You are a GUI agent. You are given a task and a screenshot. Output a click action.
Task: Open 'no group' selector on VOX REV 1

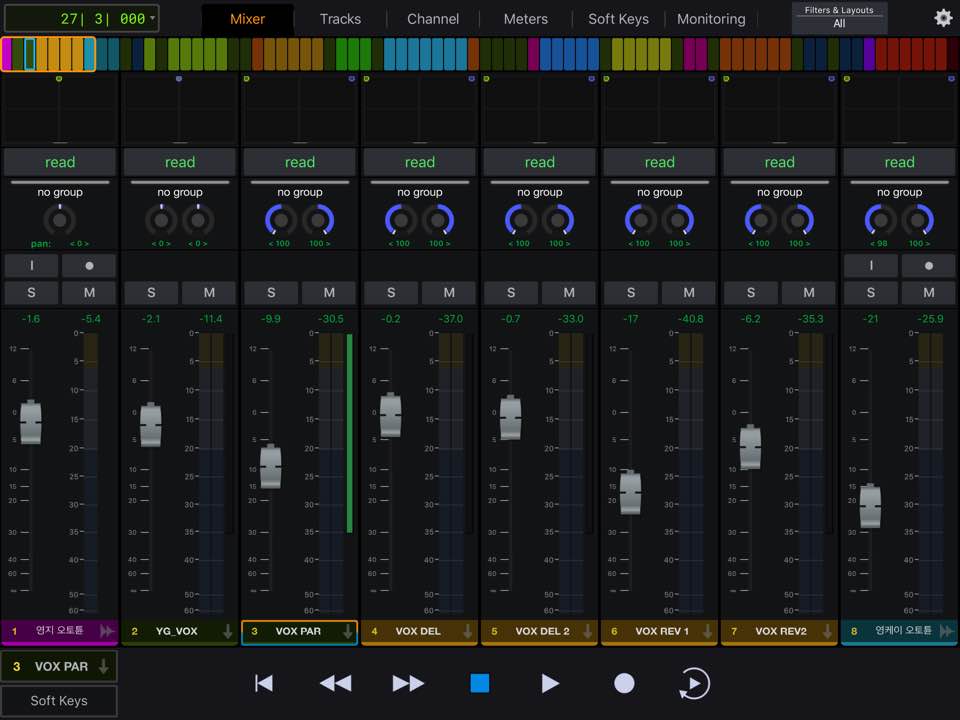pos(659,192)
